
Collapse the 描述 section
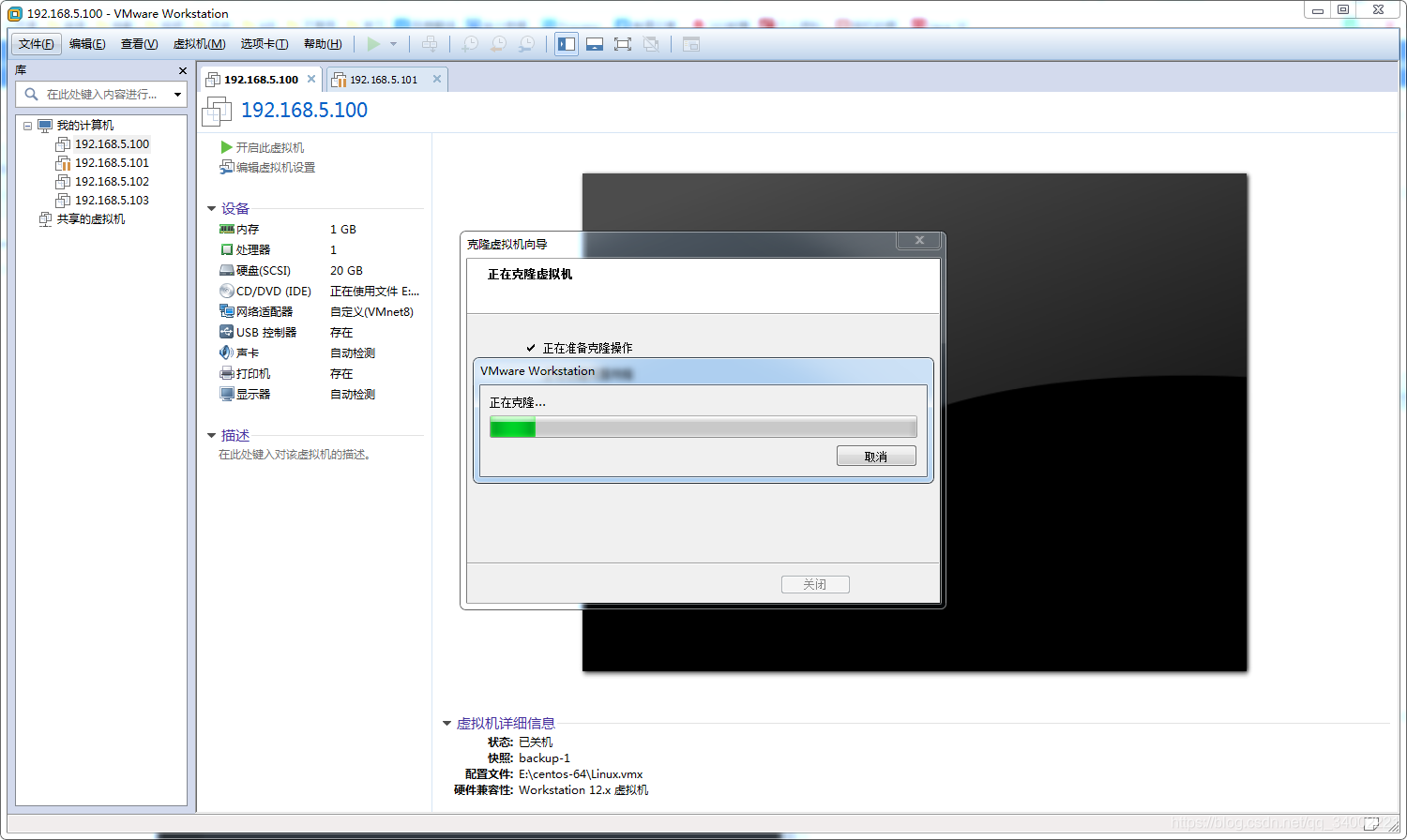(211, 435)
